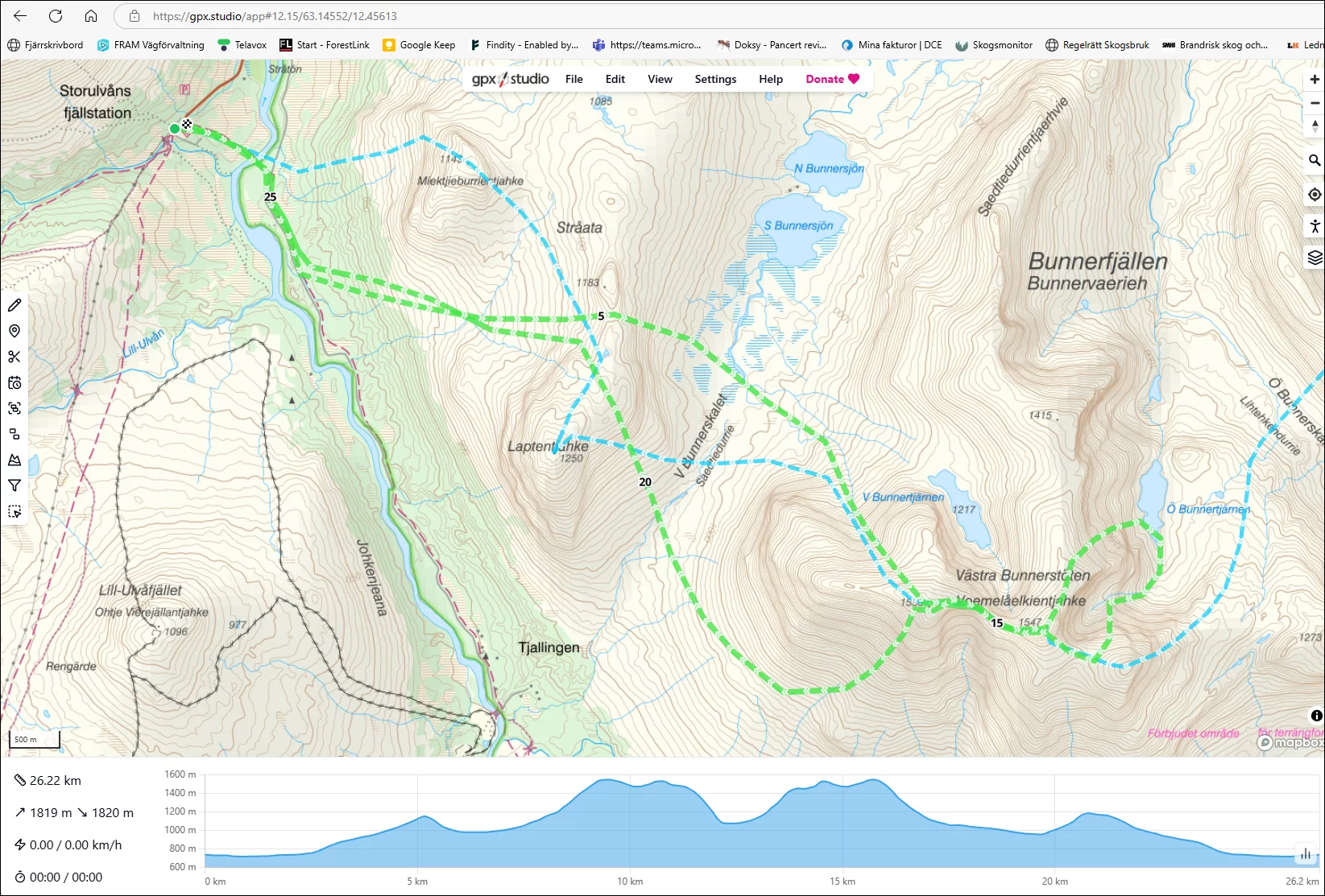
Task: Open the elevation mountain tool
Action: pyautogui.click(x=14, y=460)
